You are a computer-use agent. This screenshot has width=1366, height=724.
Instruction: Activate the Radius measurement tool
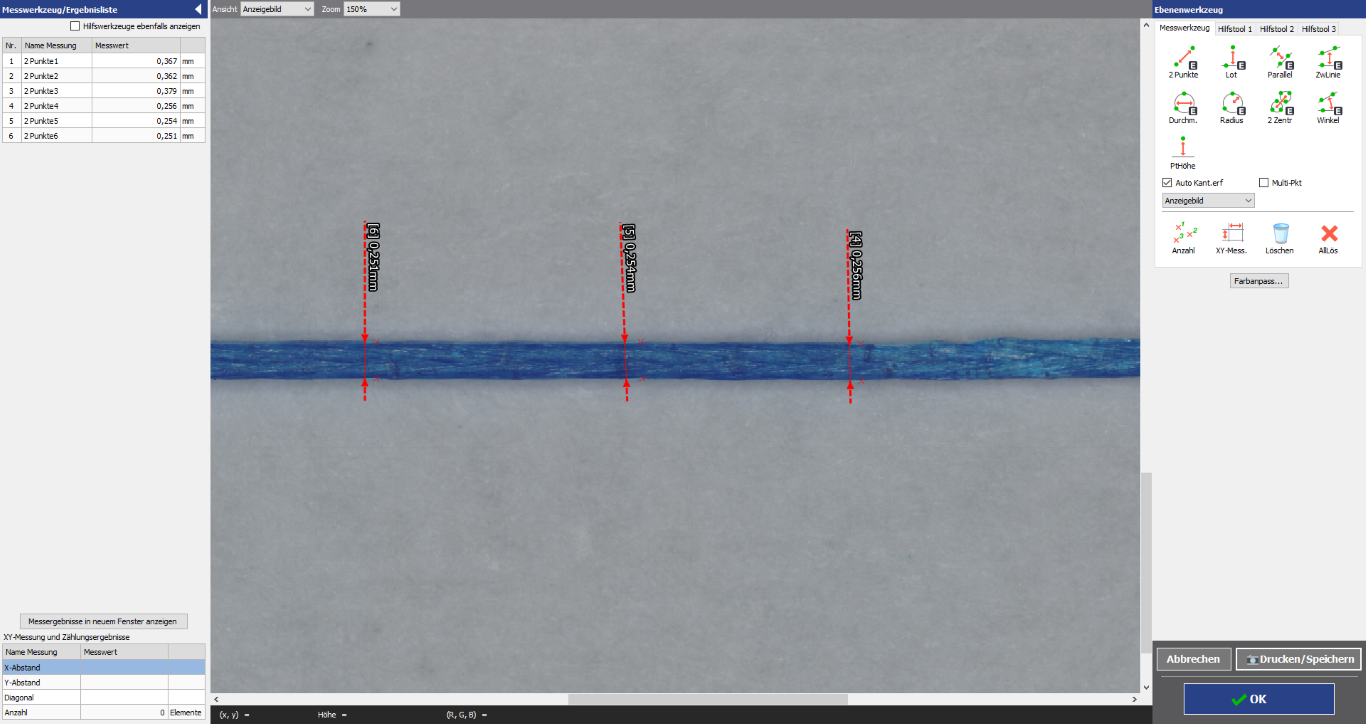pos(1231,103)
